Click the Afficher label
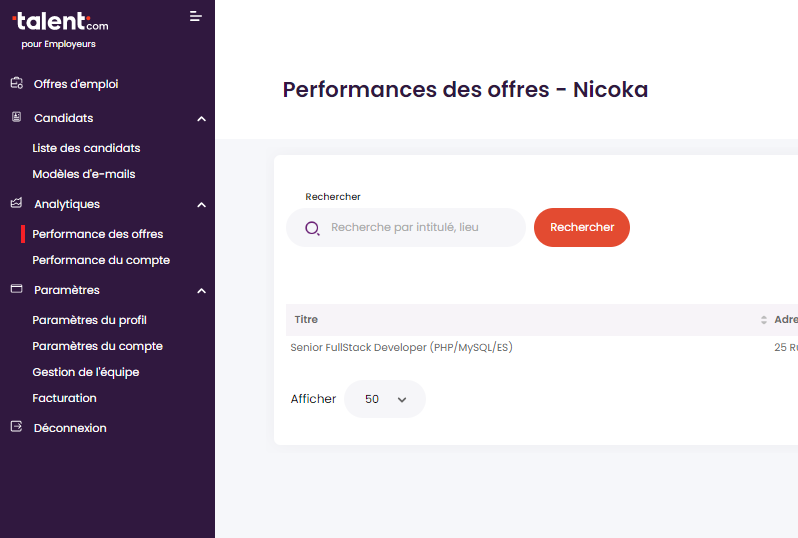The width and height of the screenshot is (798, 538). pos(313,399)
